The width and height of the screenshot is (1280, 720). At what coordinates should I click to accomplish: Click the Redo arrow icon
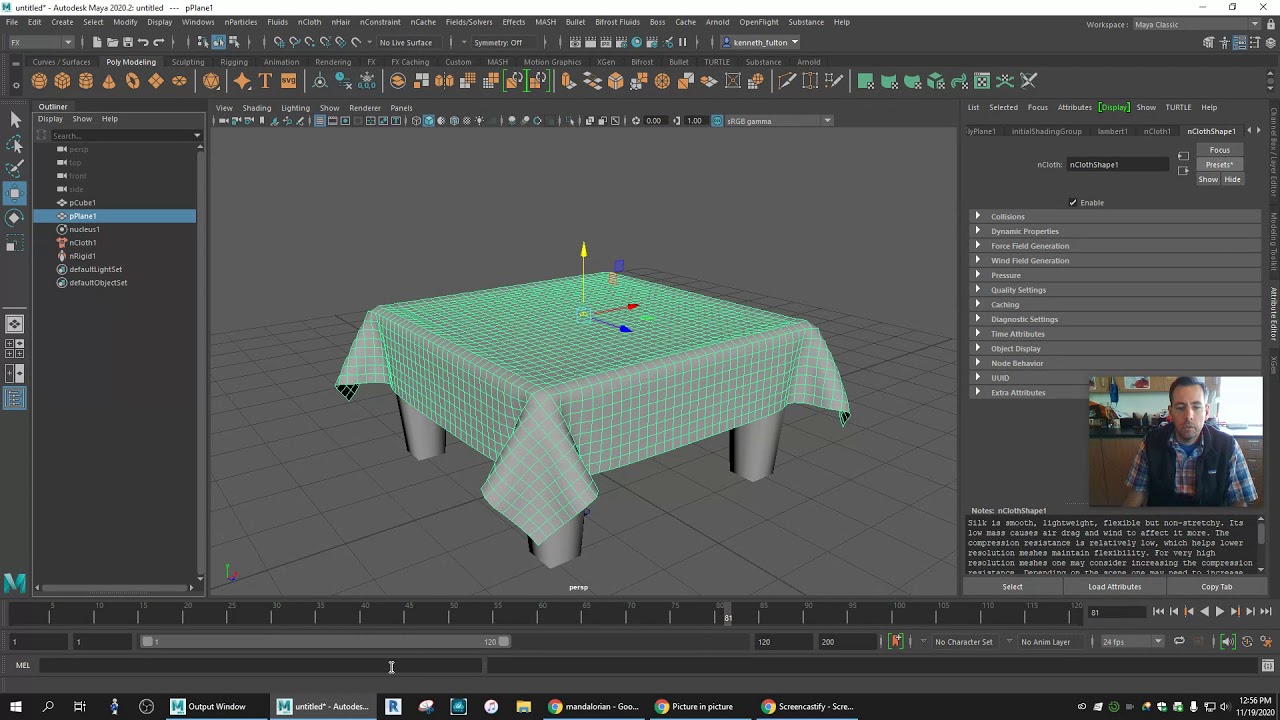[158, 42]
